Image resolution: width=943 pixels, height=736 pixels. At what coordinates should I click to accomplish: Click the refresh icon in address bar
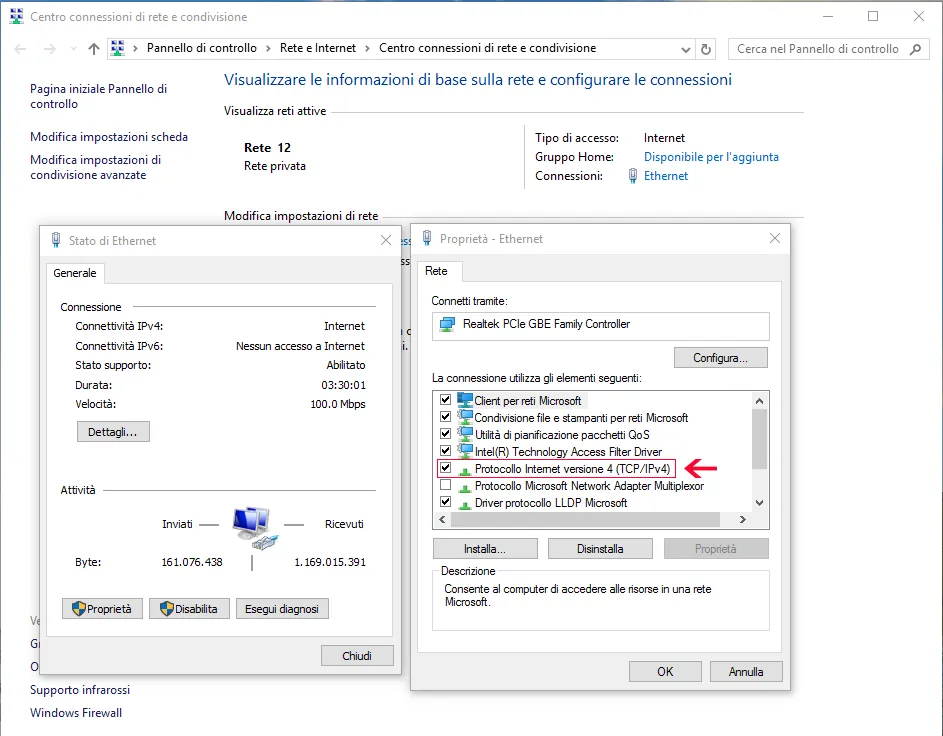click(x=707, y=49)
